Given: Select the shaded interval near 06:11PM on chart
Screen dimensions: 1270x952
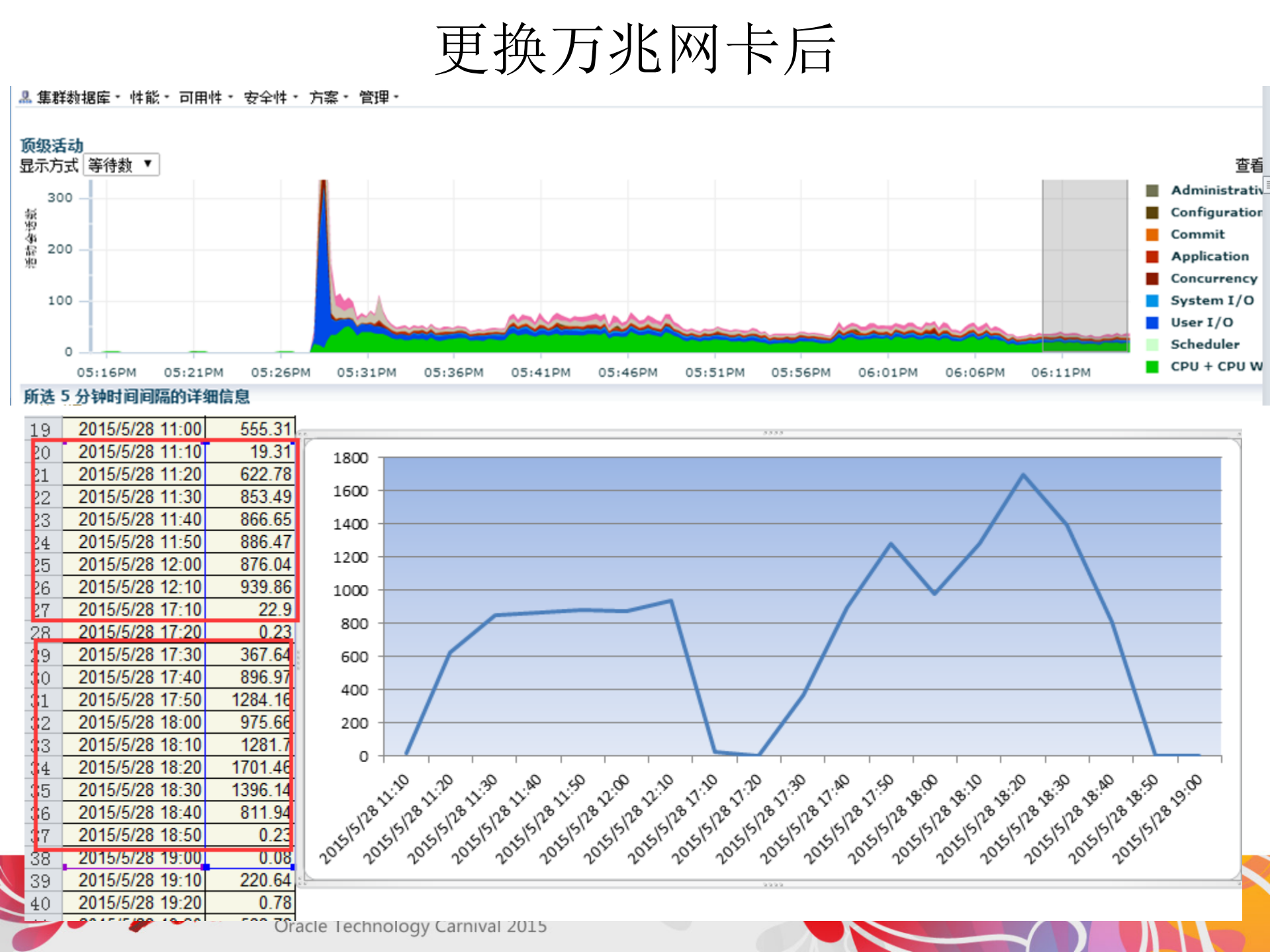Looking at the screenshot, I should [1085, 265].
